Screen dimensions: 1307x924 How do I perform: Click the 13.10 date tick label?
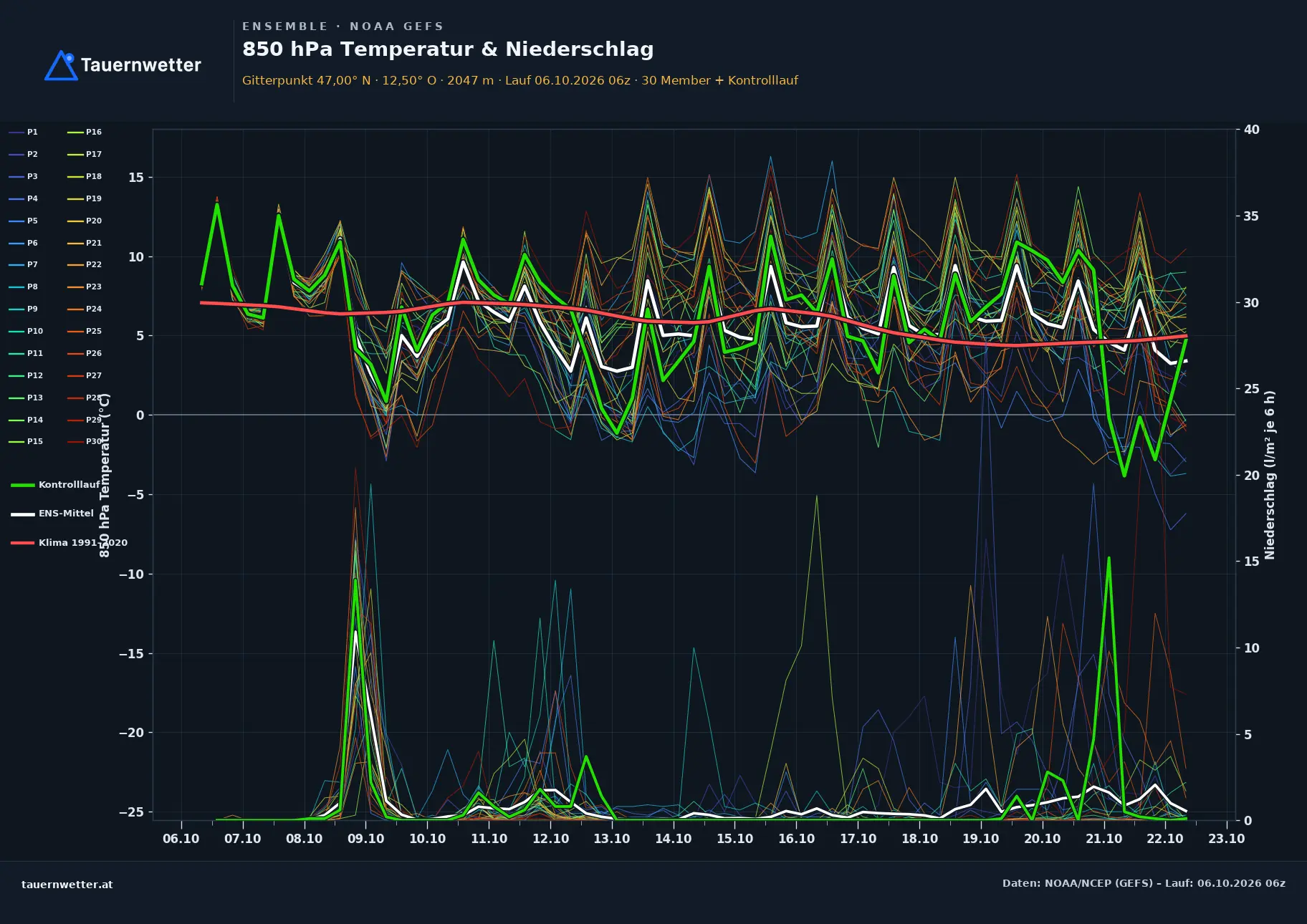612,839
